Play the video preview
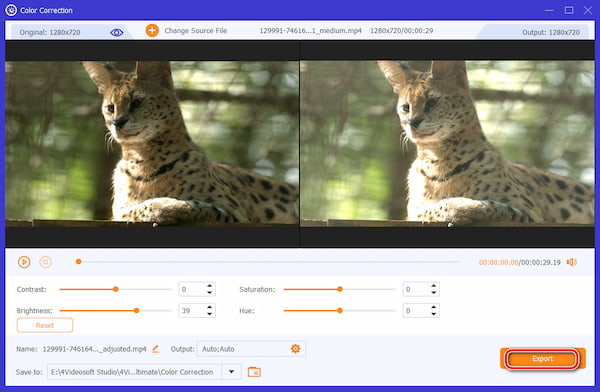Viewport: 600px width, 392px height. [24, 262]
